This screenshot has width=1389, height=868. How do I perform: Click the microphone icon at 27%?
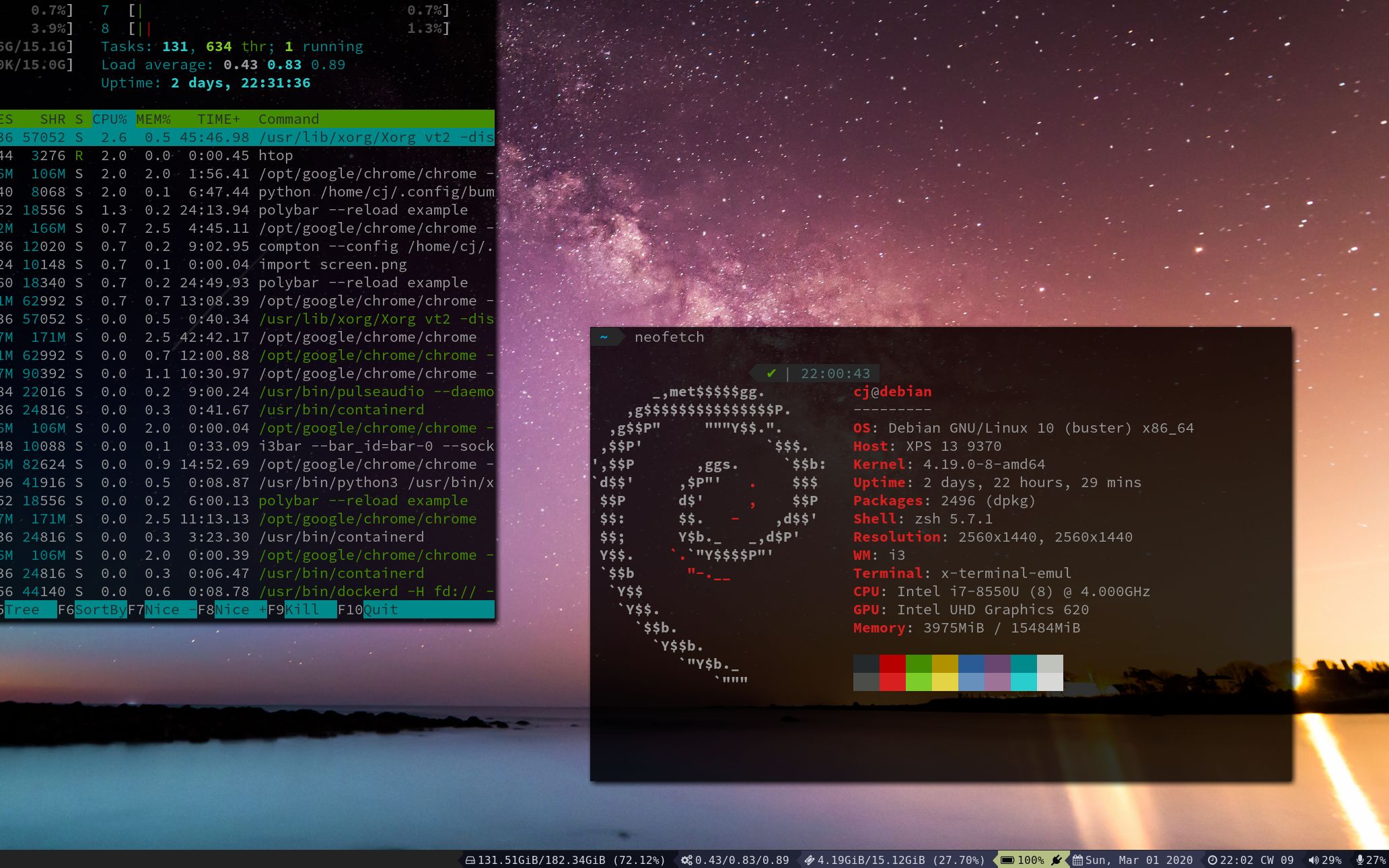(x=1359, y=860)
